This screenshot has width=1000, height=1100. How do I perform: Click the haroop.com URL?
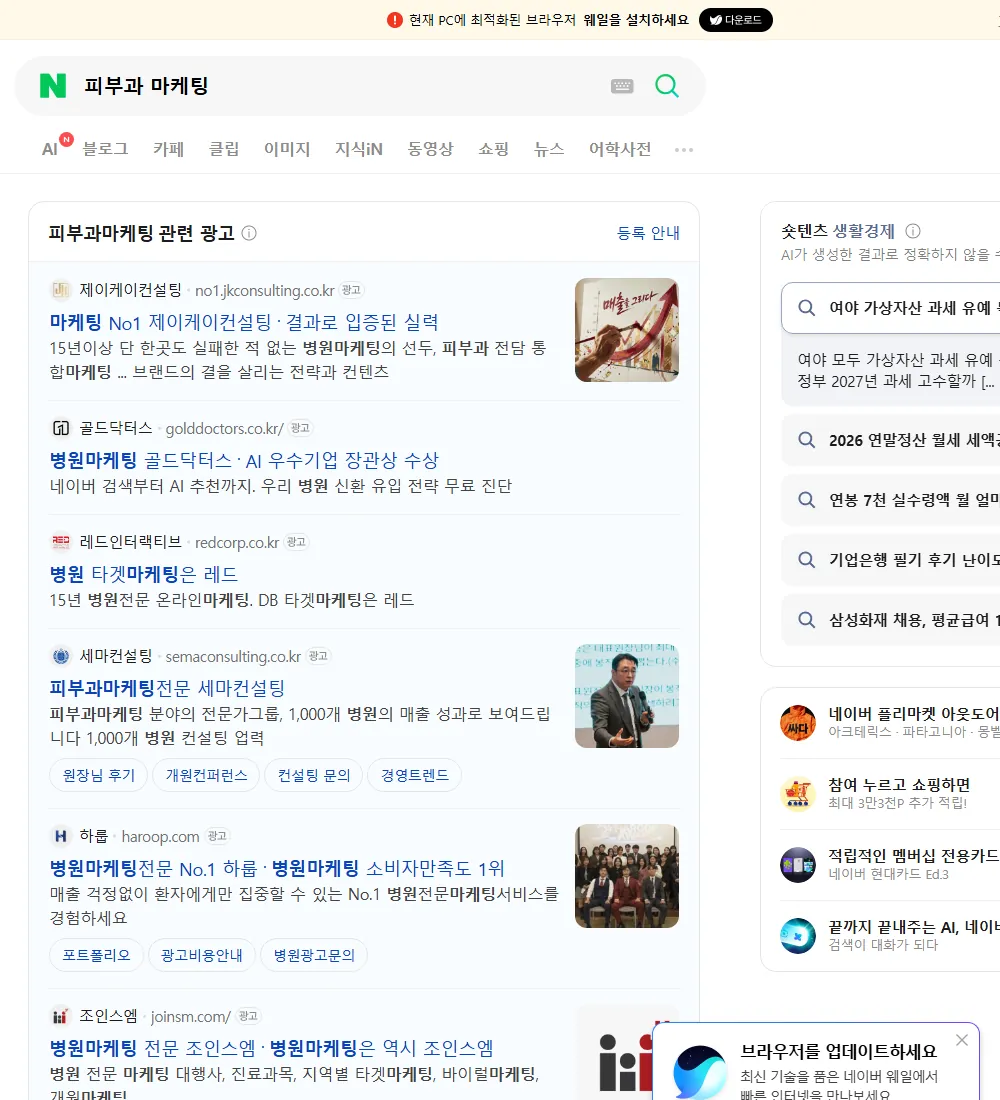(x=161, y=836)
